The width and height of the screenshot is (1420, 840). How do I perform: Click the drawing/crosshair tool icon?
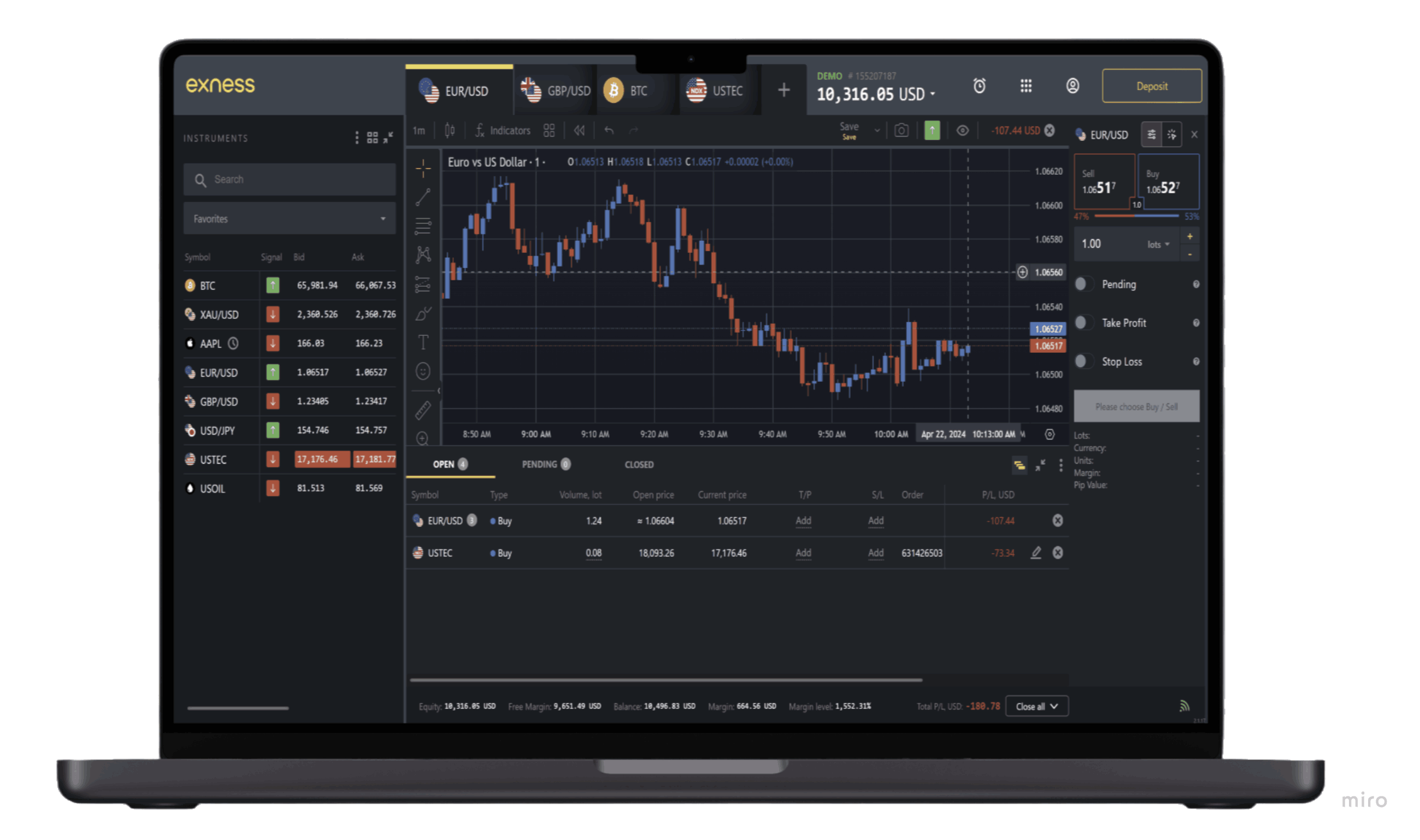pyautogui.click(x=423, y=167)
